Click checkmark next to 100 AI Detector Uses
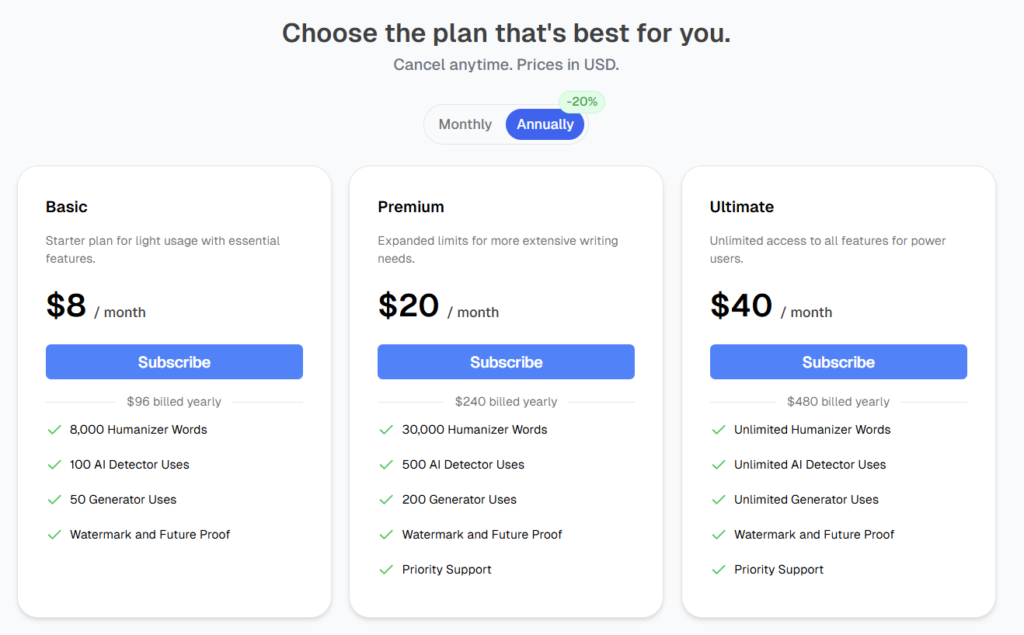Screen dimensions: 1024x635 [55, 465]
